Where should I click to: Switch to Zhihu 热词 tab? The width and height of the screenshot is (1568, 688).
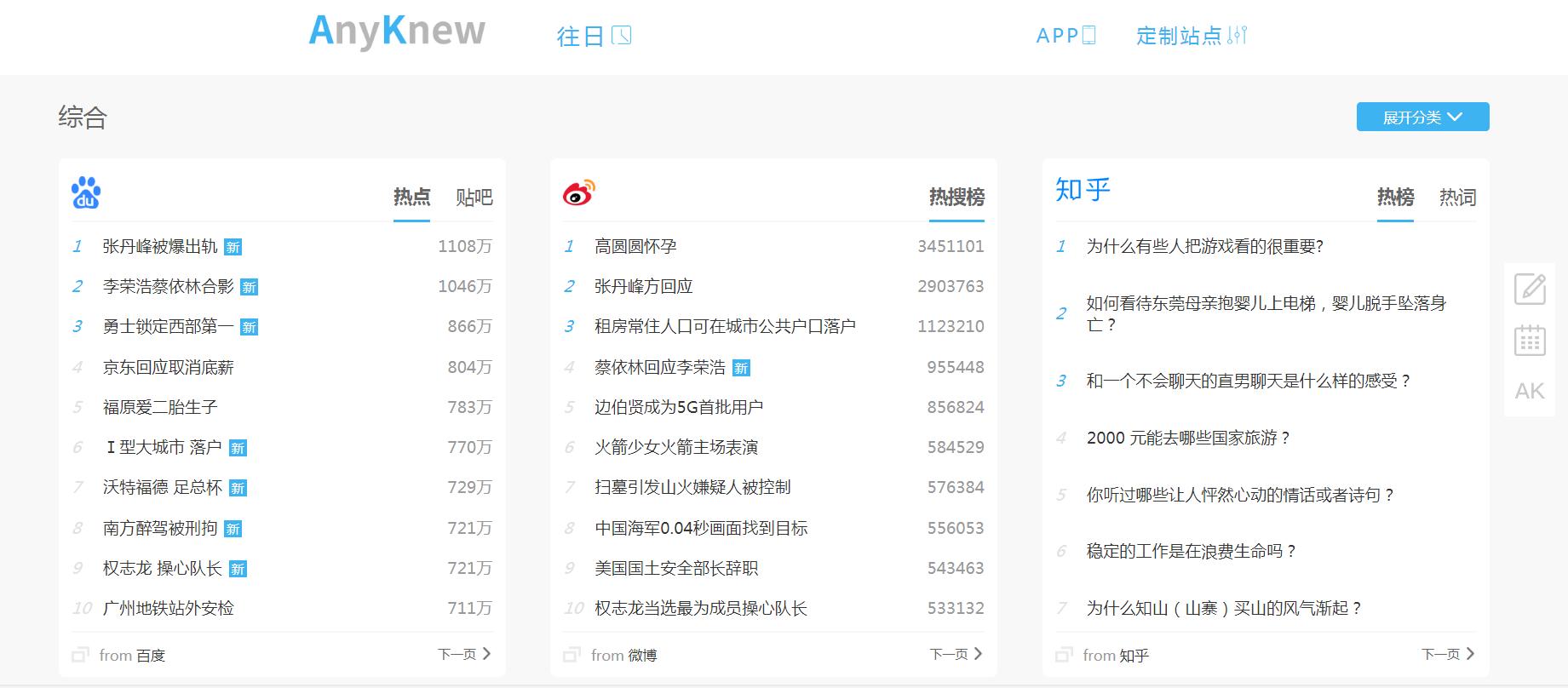tap(1458, 198)
